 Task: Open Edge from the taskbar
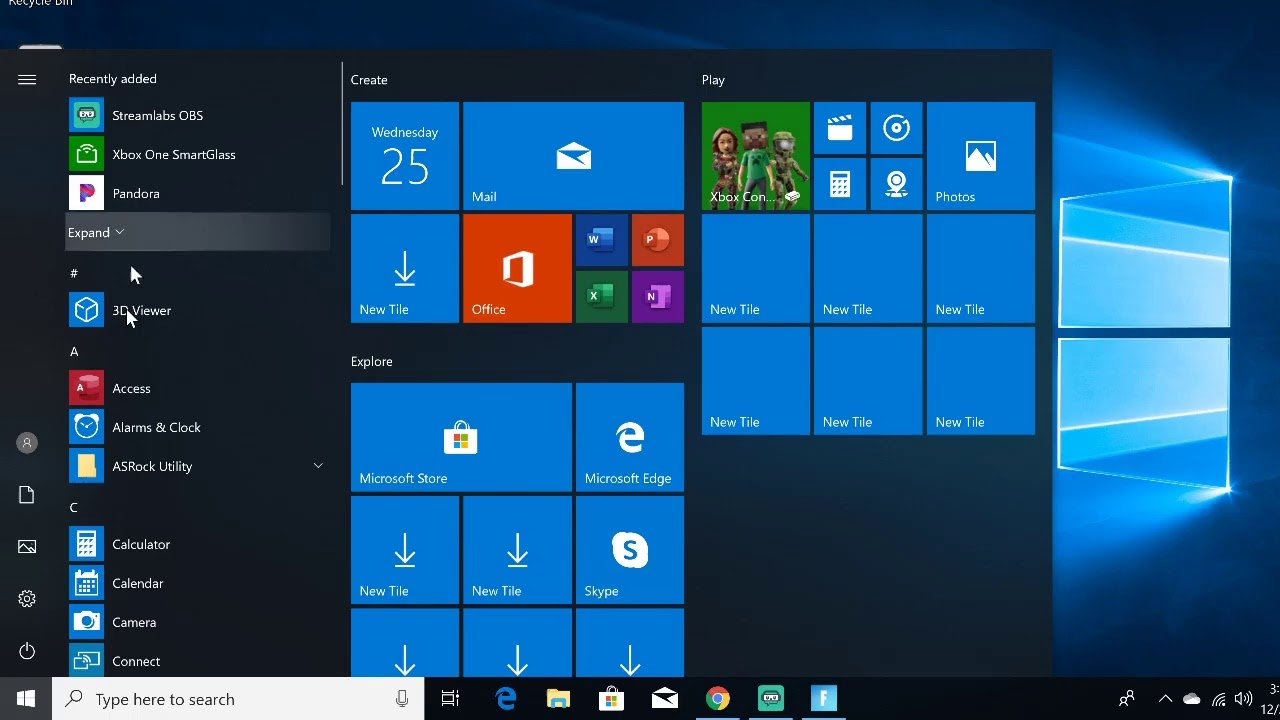tap(506, 699)
